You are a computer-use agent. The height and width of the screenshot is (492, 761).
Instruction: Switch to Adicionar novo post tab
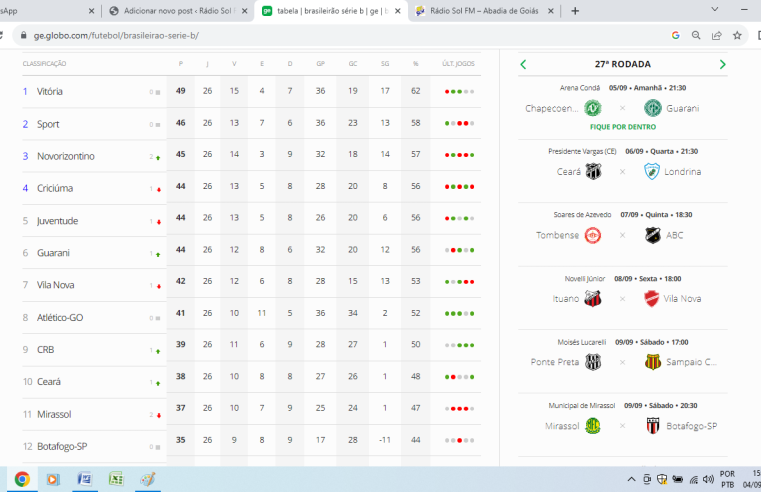[x=177, y=11]
